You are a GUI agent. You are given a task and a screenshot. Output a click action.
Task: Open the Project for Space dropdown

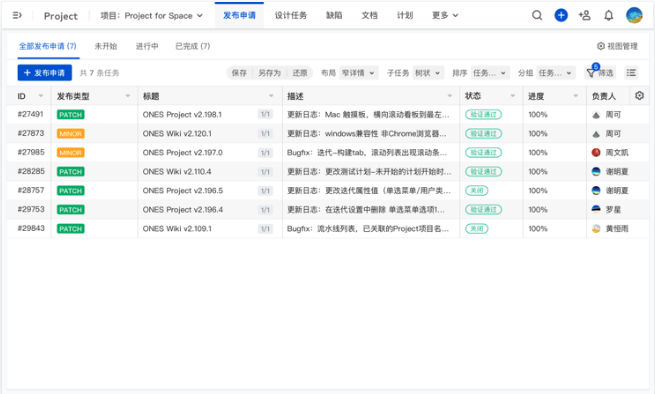tap(152, 15)
